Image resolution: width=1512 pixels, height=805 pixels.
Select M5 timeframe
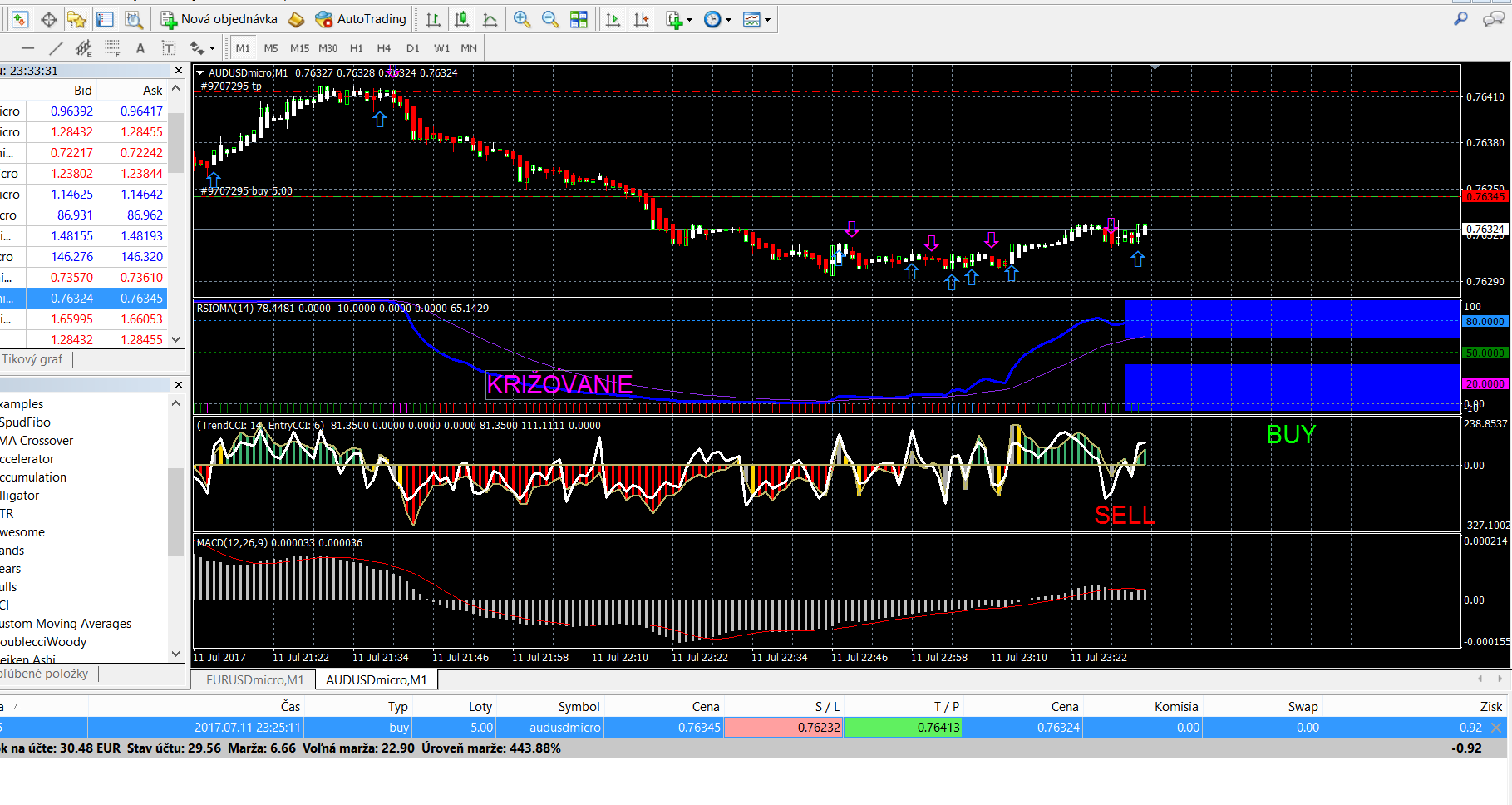(271, 48)
